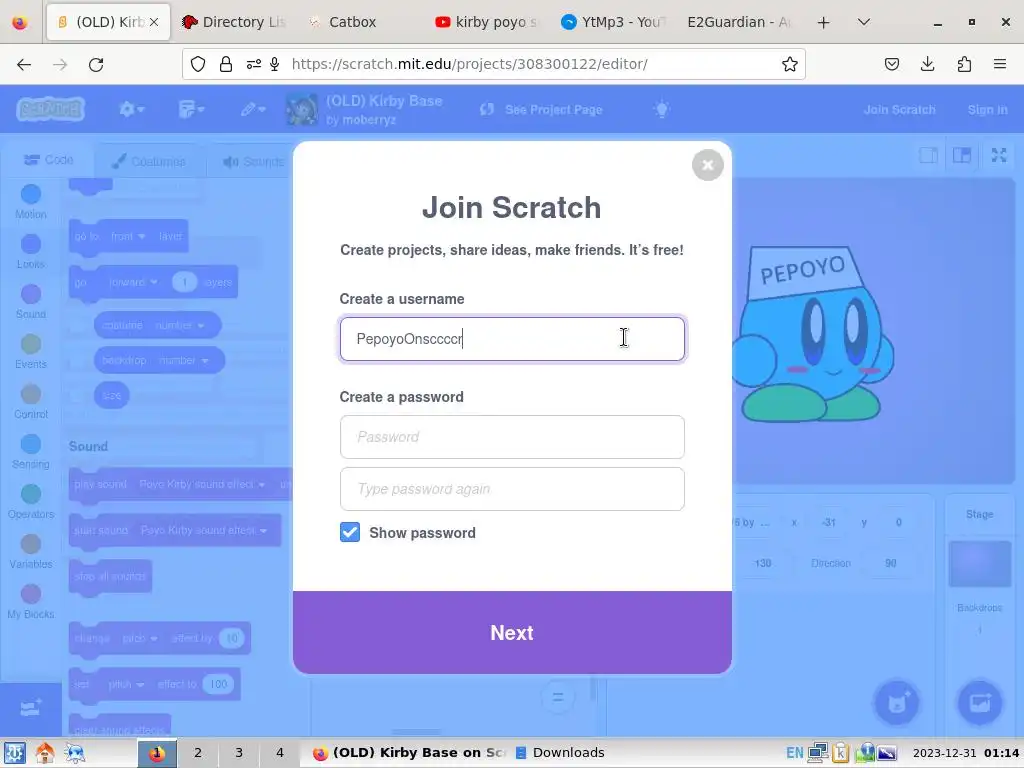Bookmark this page with star icon

coord(790,64)
